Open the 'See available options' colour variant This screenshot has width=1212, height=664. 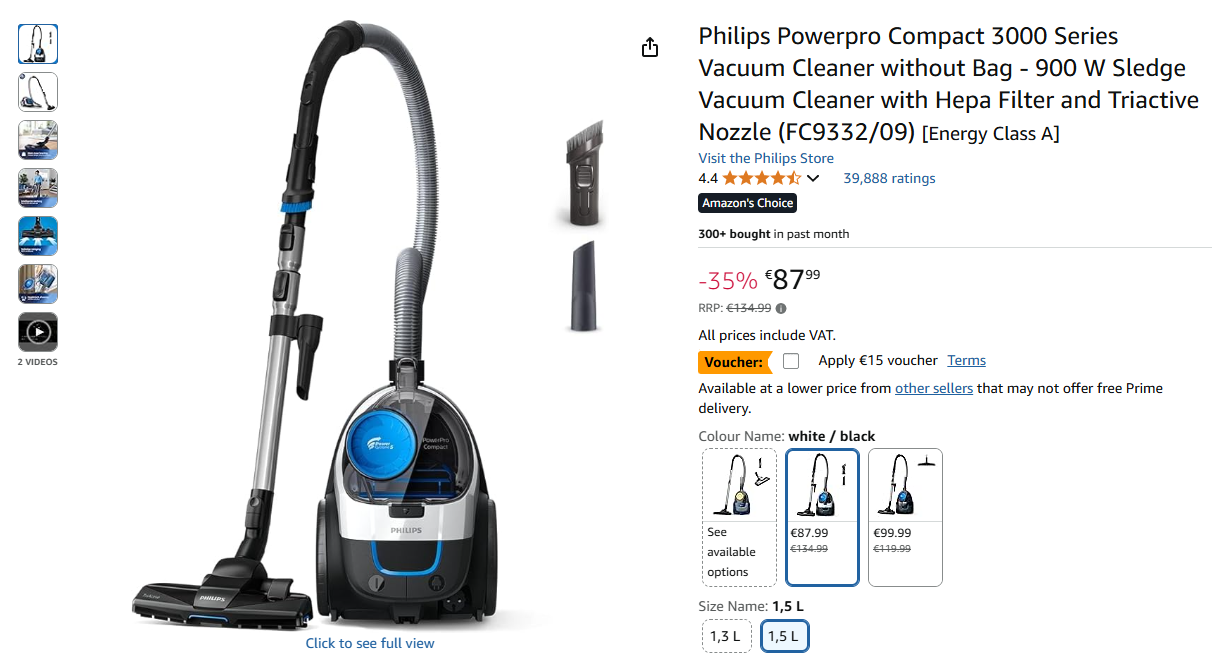(739, 517)
